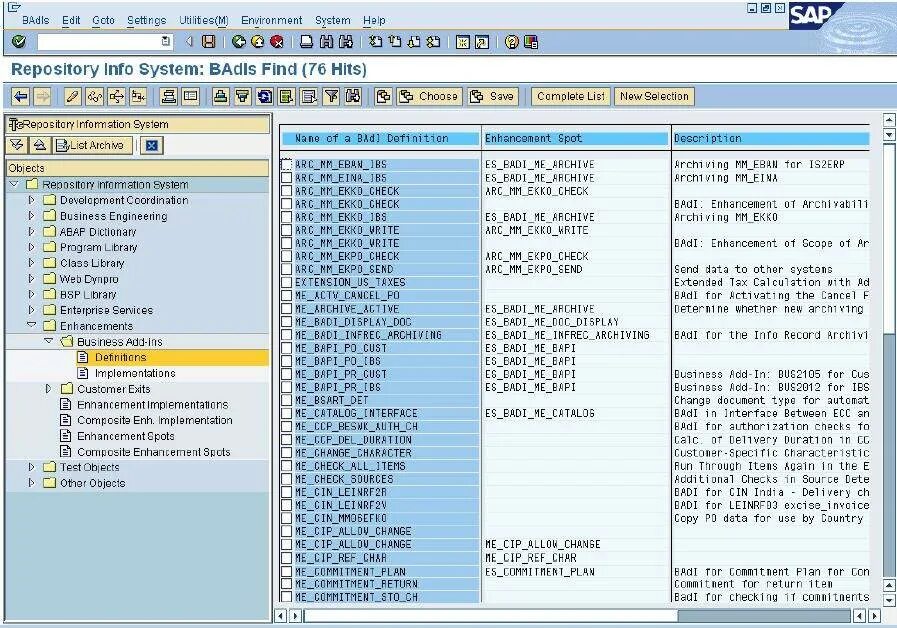The height and width of the screenshot is (628, 897).
Task: Open the Utilities(M) menu
Action: (204, 20)
